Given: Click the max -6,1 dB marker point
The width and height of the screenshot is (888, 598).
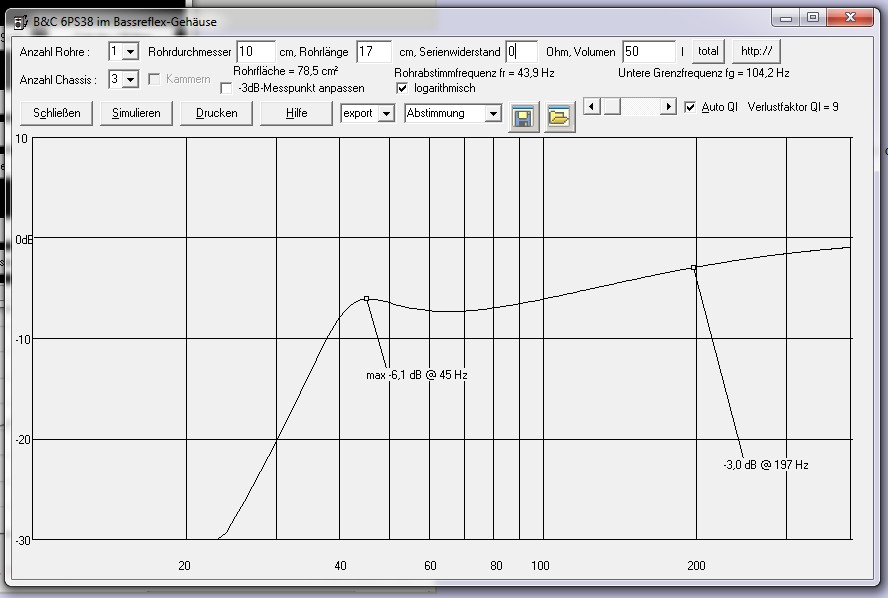Looking at the screenshot, I should click(x=366, y=298).
